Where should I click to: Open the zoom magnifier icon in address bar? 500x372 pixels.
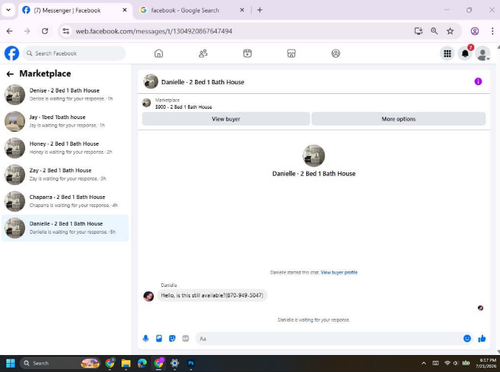tap(434, 31)
